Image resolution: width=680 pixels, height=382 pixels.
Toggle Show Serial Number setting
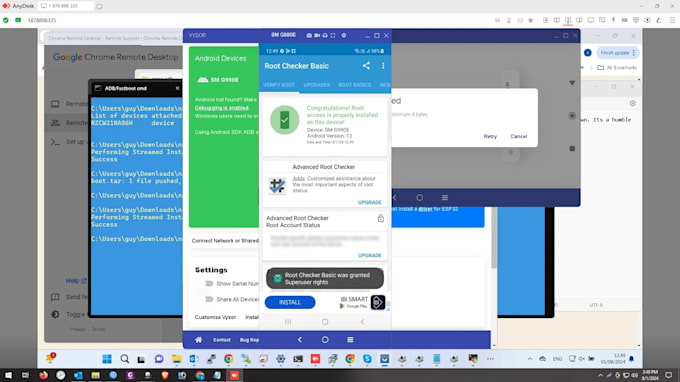coord(209,284)
